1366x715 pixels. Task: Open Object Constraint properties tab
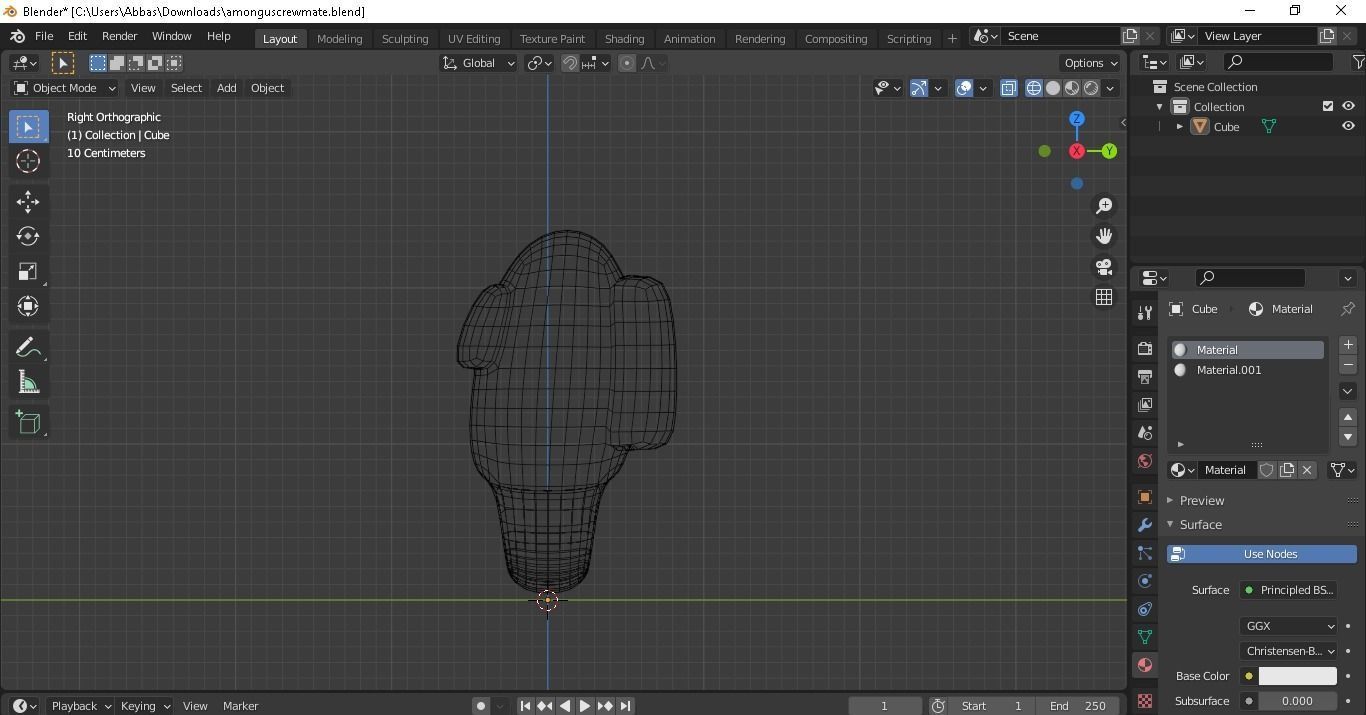click(1145, 609)
